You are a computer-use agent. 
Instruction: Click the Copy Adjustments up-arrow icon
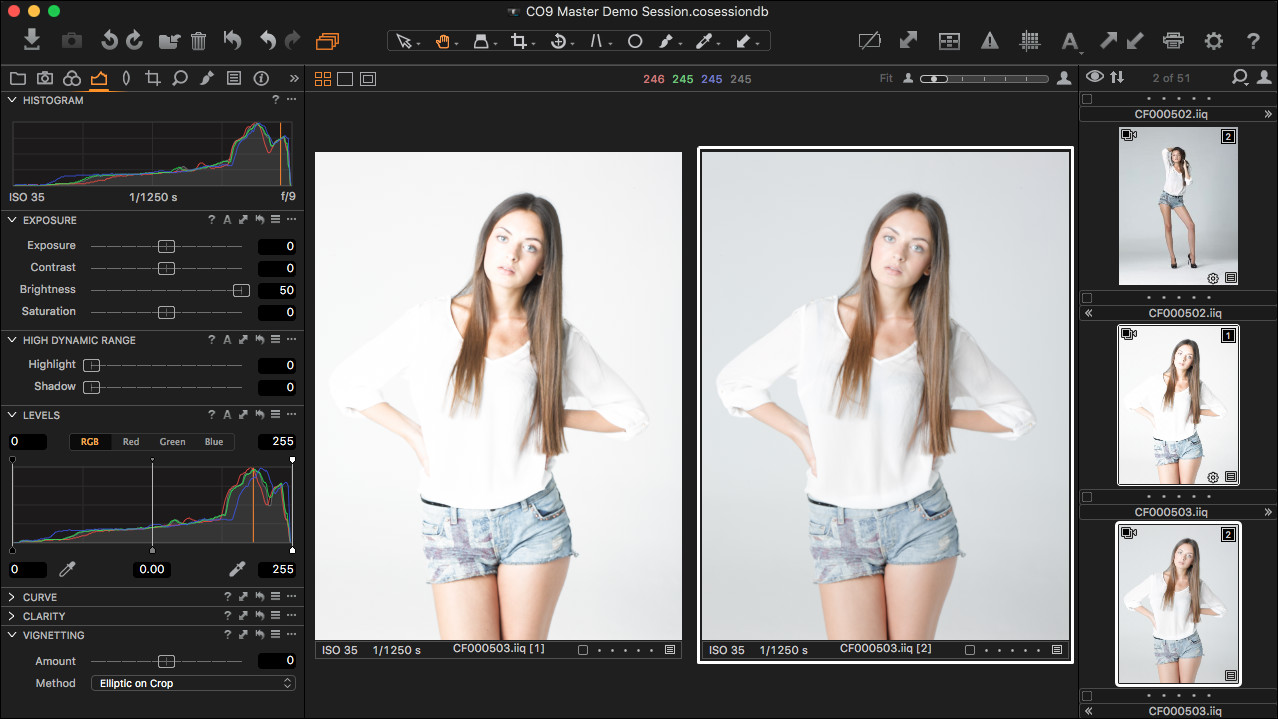coord(1109,41)
